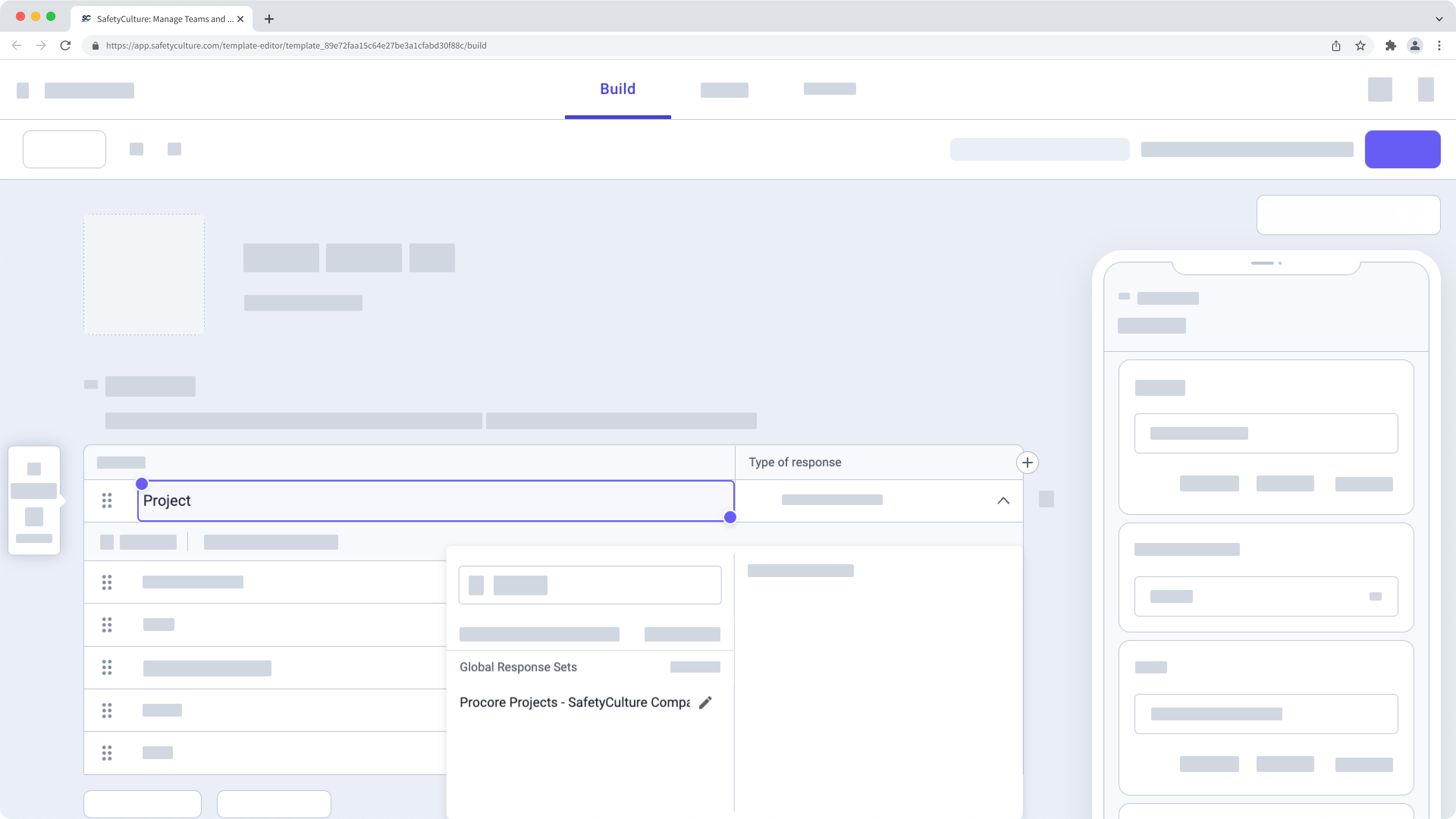Switch to the Build tab
1456x819 pixels.
pyautogui.click(x=618, y=88)
